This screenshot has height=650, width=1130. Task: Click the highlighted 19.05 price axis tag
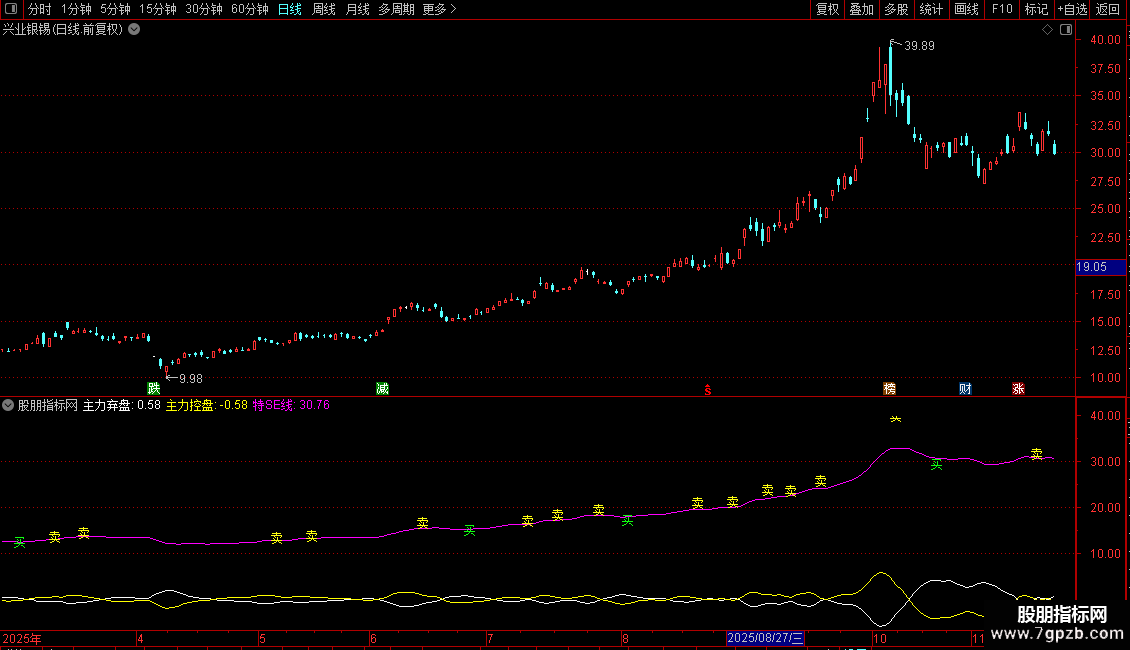click(1100, 267)
